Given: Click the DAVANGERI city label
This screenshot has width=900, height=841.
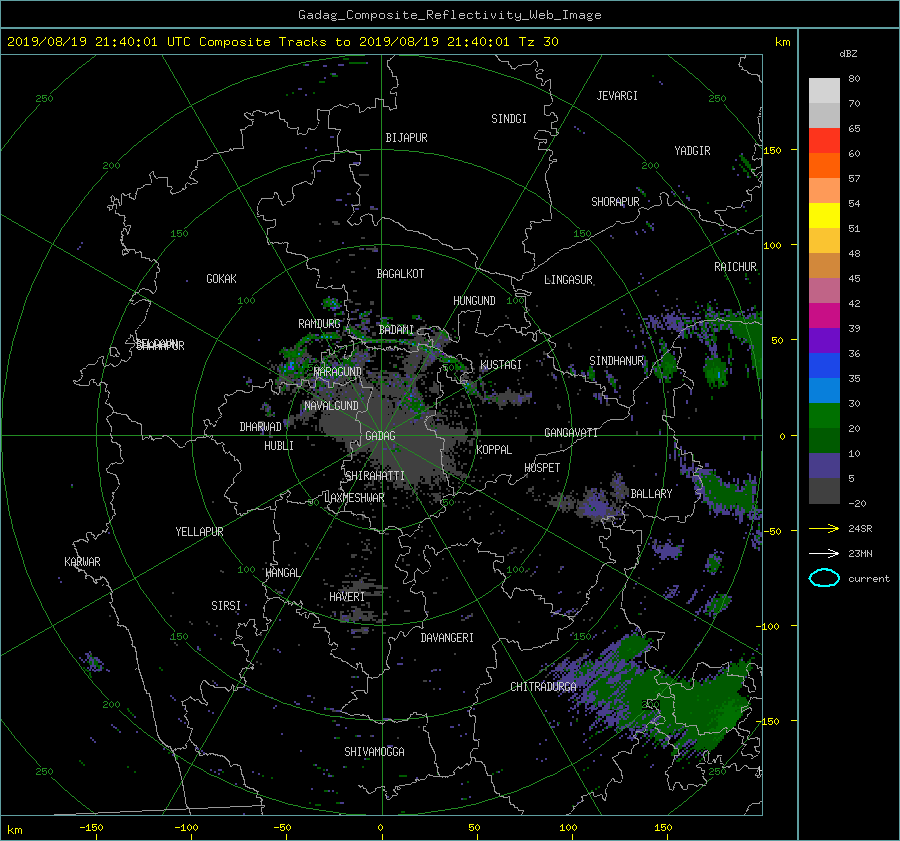Looking at the screenshot, I should [x=447, y=638].
